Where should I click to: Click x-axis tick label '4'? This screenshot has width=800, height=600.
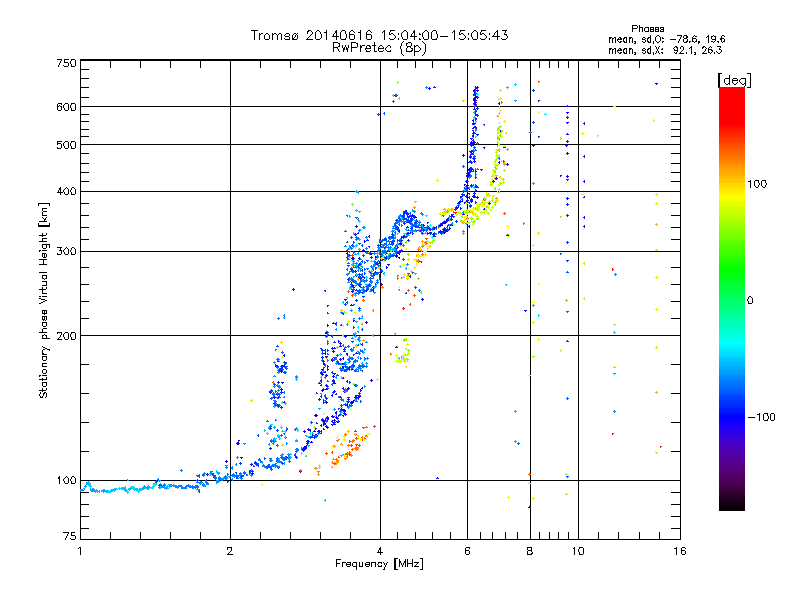click(x=380, y=551)
